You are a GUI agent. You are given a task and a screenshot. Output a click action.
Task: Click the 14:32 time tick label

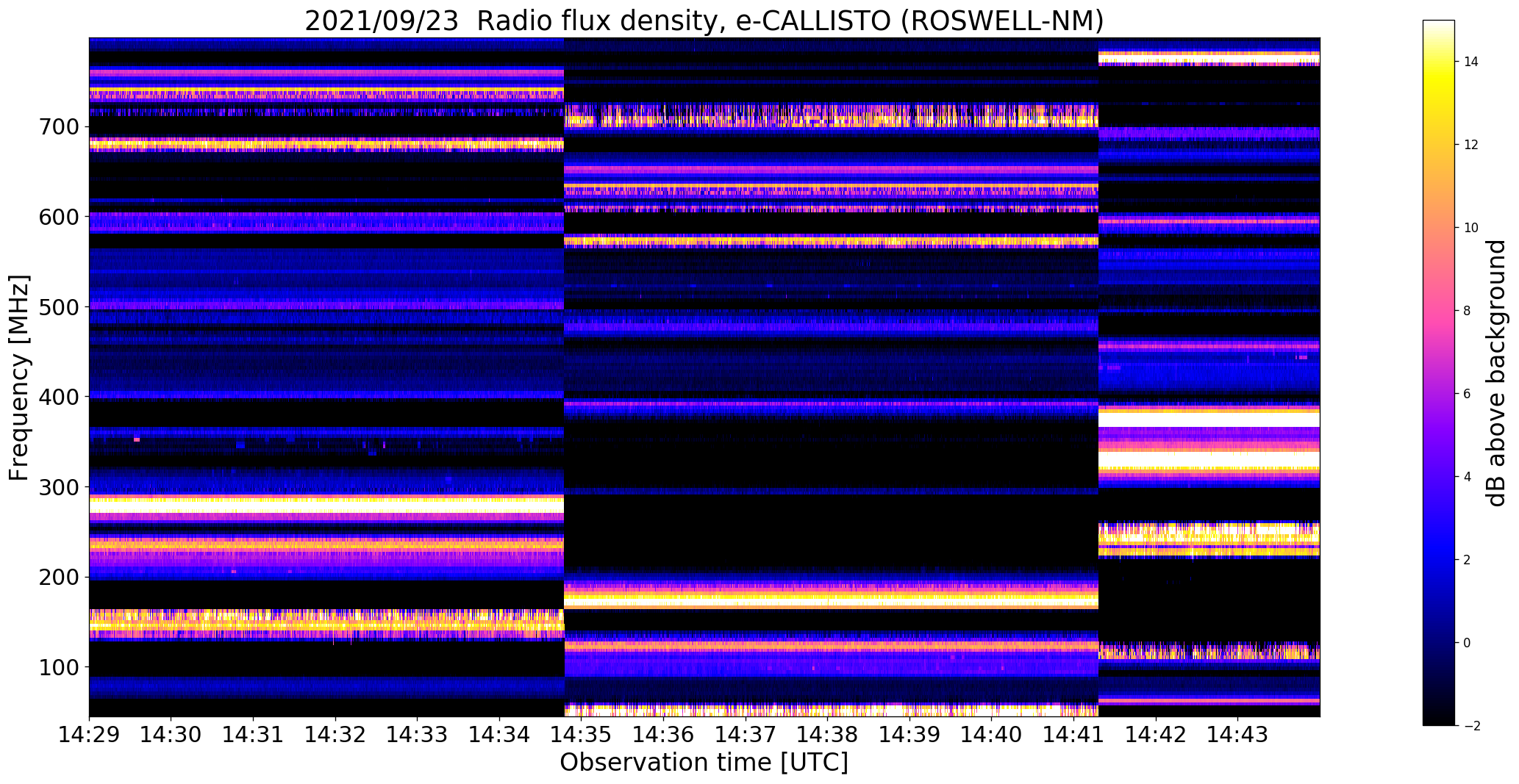pyautogui.click(x=335, y=735)
